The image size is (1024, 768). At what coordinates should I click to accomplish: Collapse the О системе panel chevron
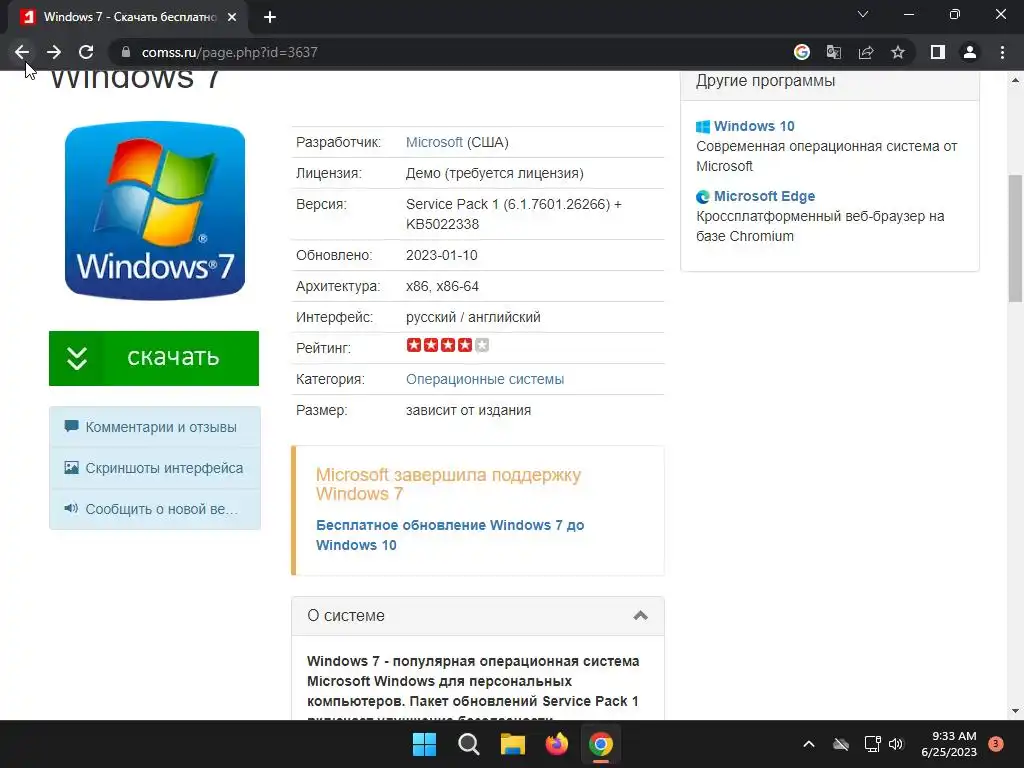click(641, 615)
